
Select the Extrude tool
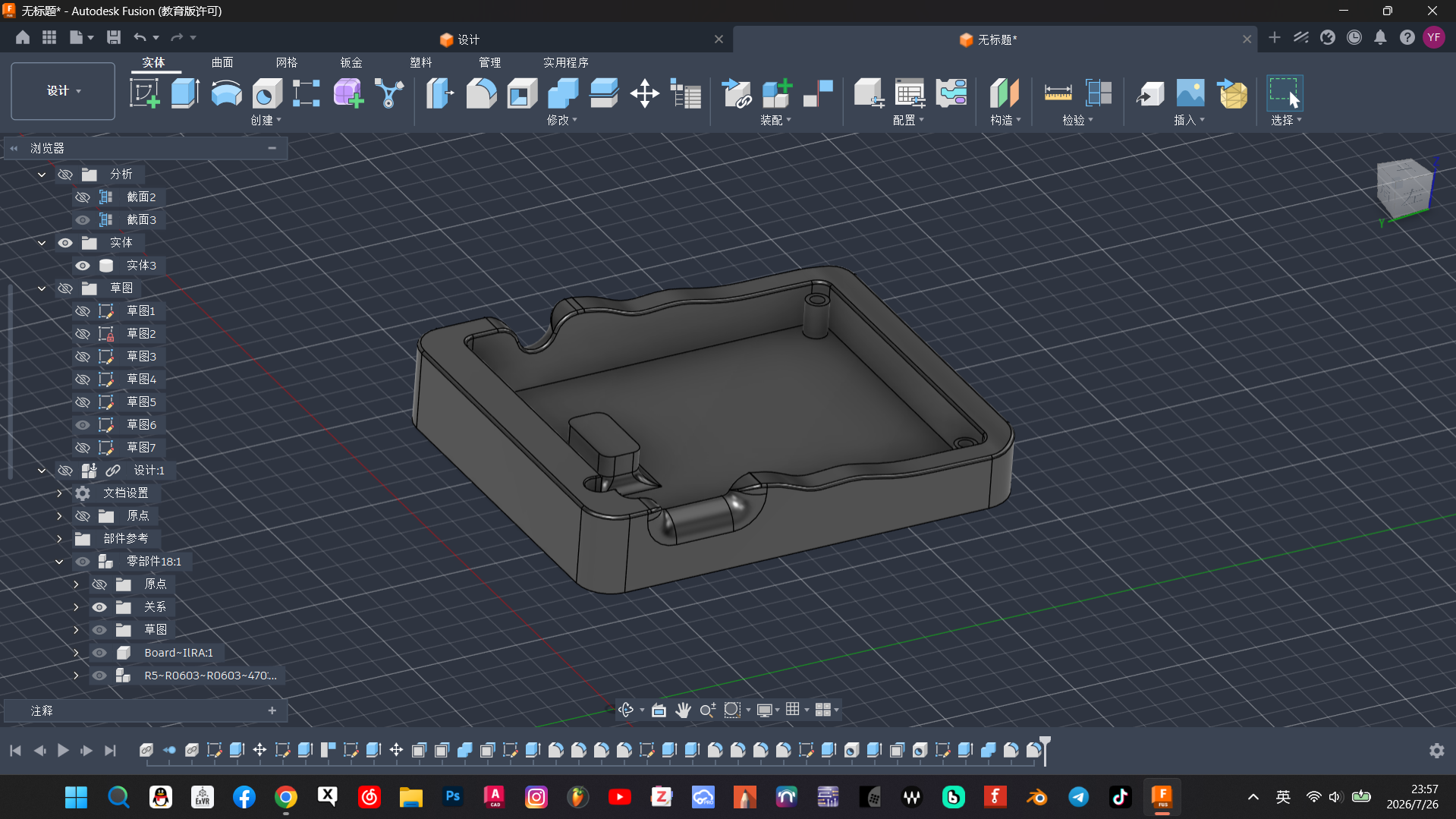click(x=185, y=93)
